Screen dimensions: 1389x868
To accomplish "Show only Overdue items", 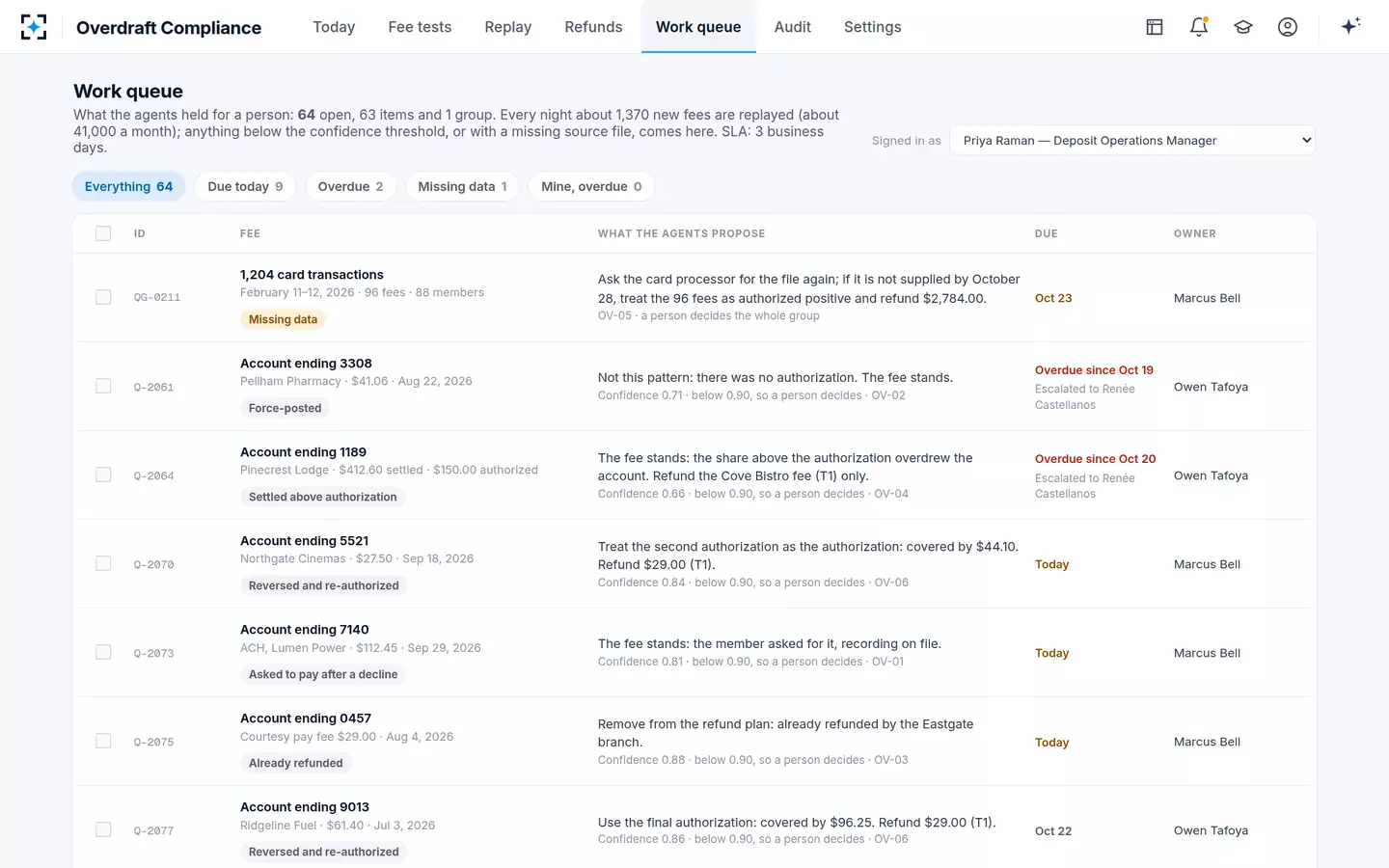I will click(351, 186).
